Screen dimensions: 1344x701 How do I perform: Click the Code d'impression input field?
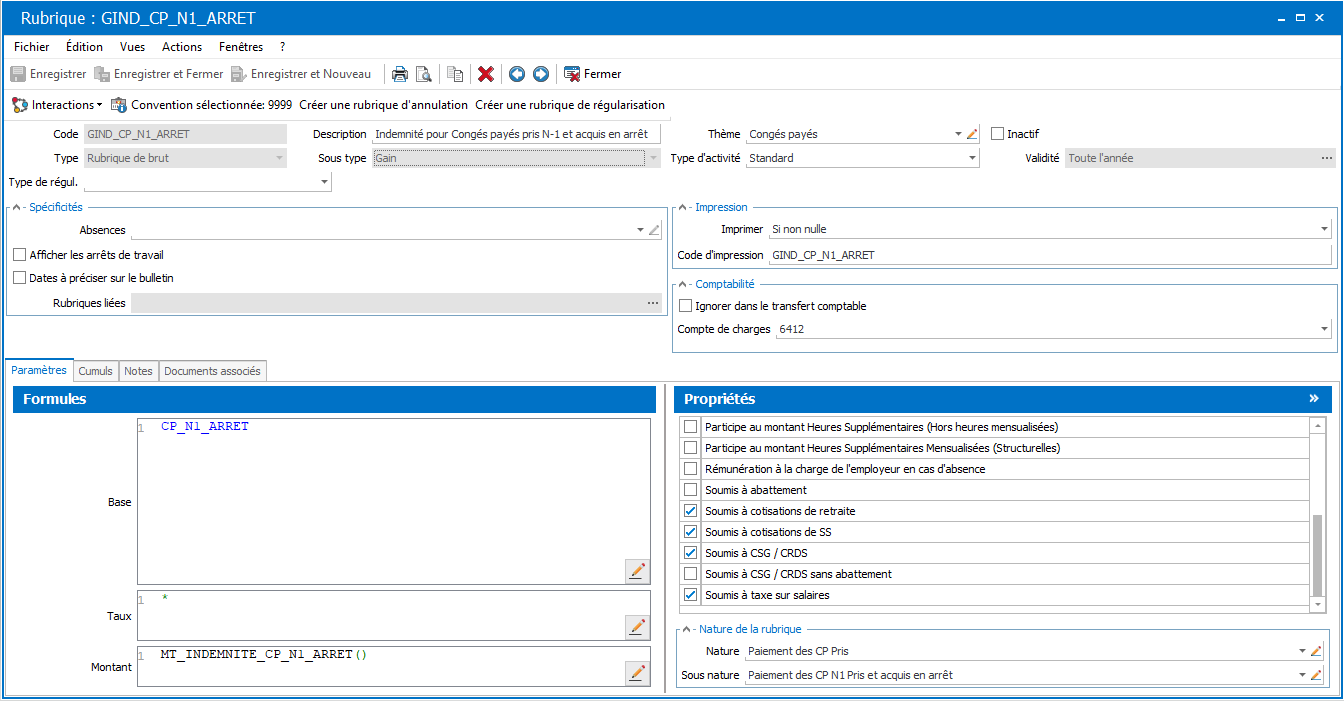click(x=1050, y=255)
